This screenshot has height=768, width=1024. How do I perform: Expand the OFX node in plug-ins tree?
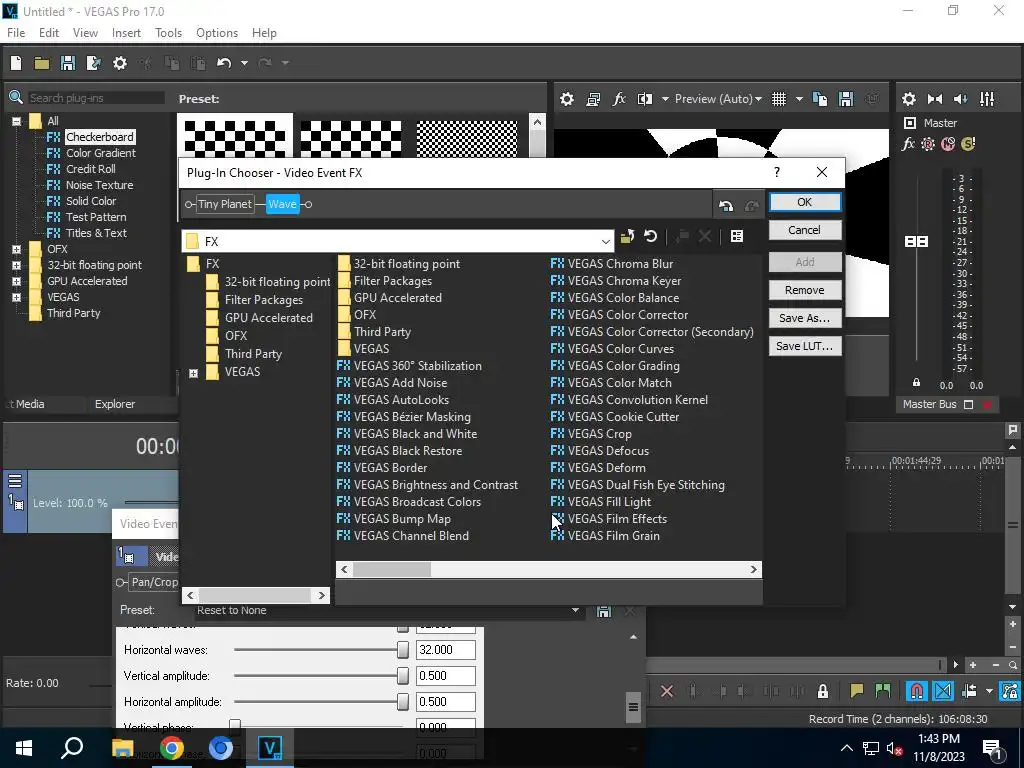[16, 249]
